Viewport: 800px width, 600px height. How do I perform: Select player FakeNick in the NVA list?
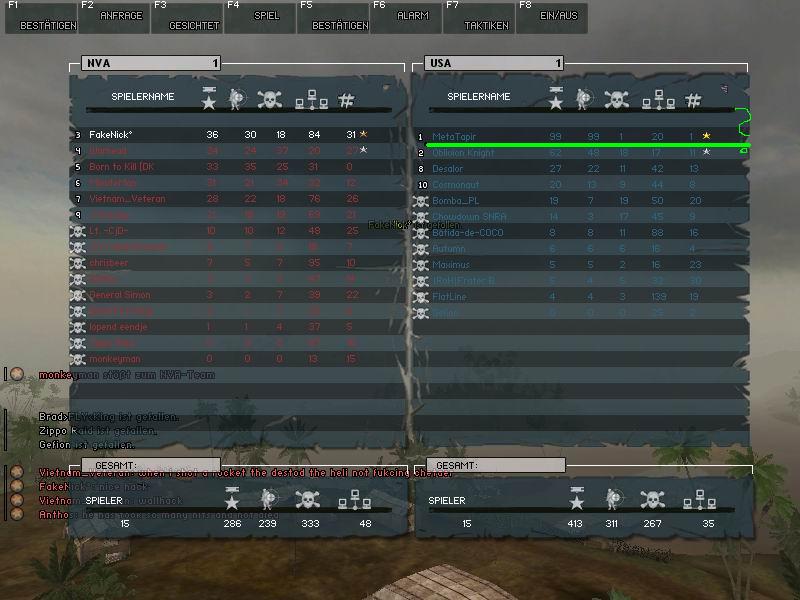pos(111,135)
